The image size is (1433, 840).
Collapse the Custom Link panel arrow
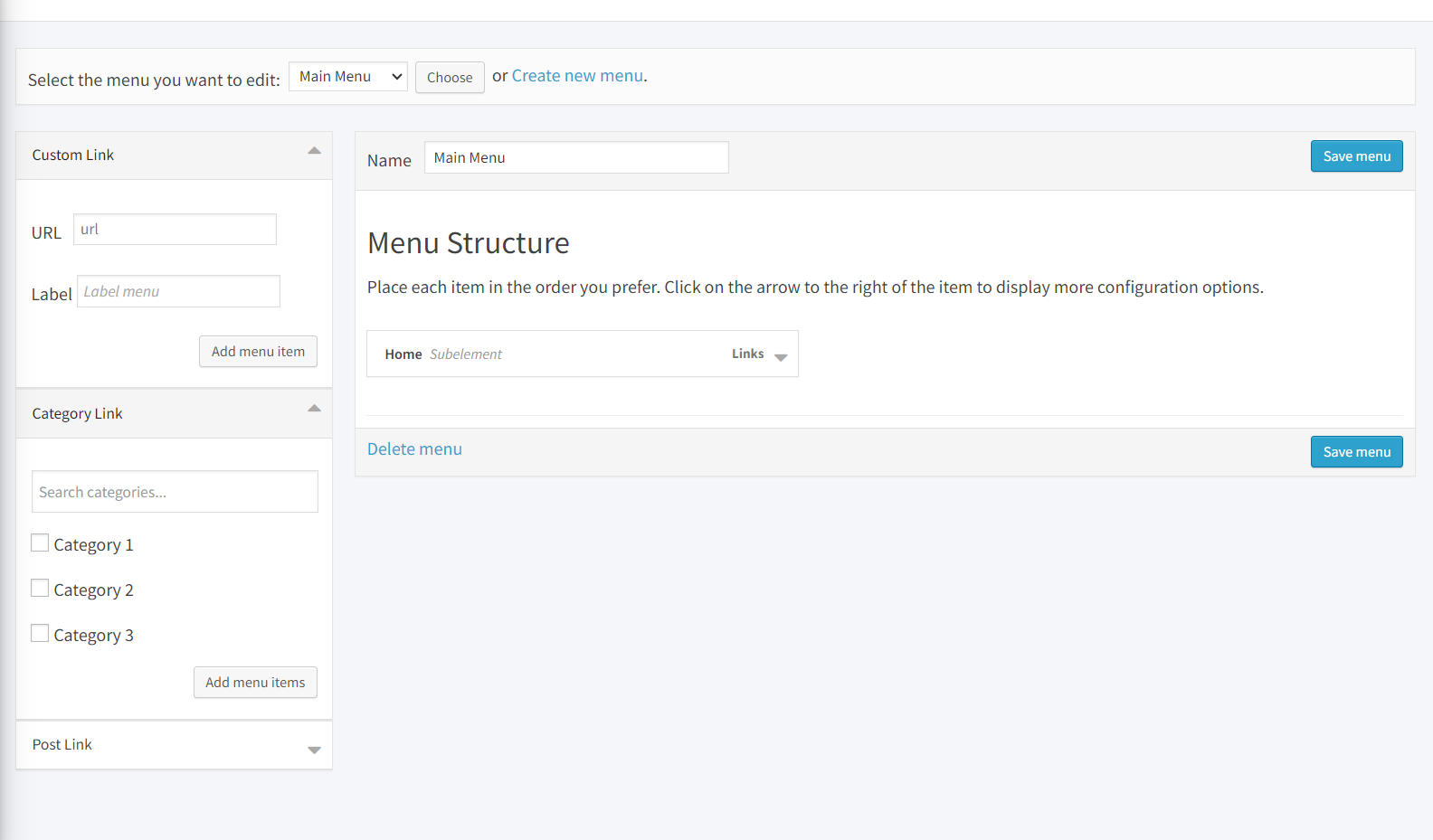[x=314, y=151]
